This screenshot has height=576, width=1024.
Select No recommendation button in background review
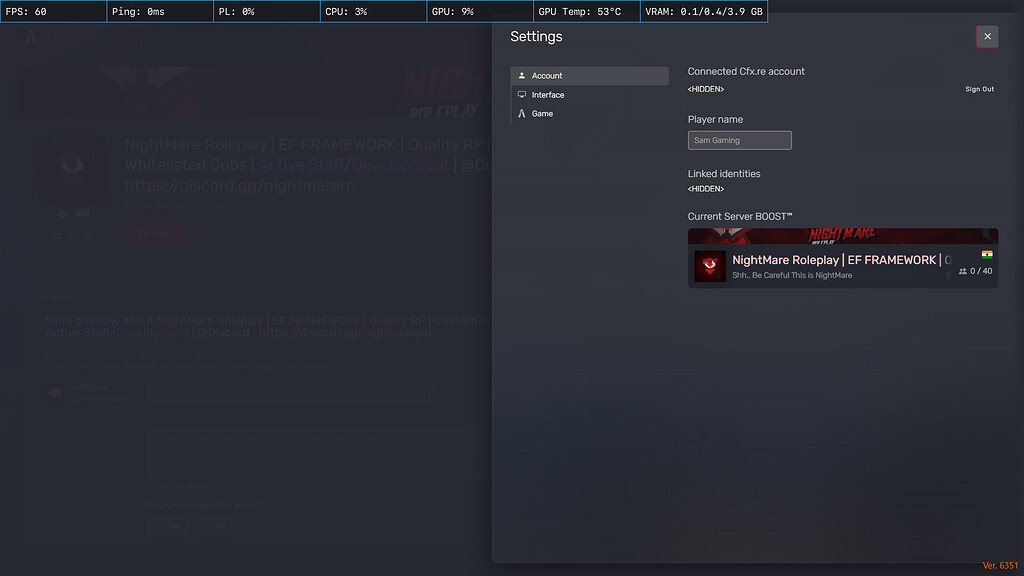pyautogui.click(x=213, y=525)
